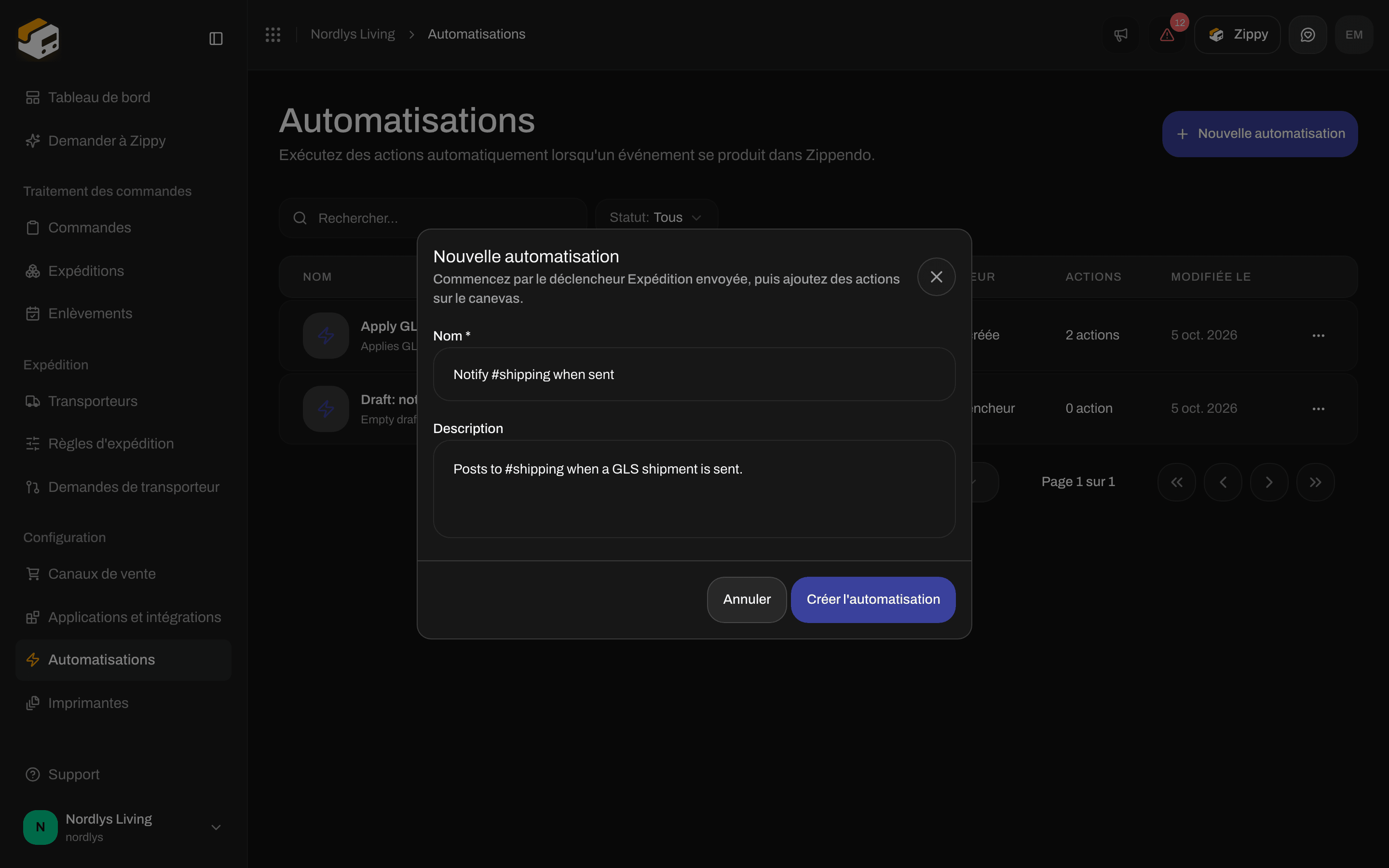Click the Automatisations breadcrumb
The image size is (1389, 868).
click(477, 34)
